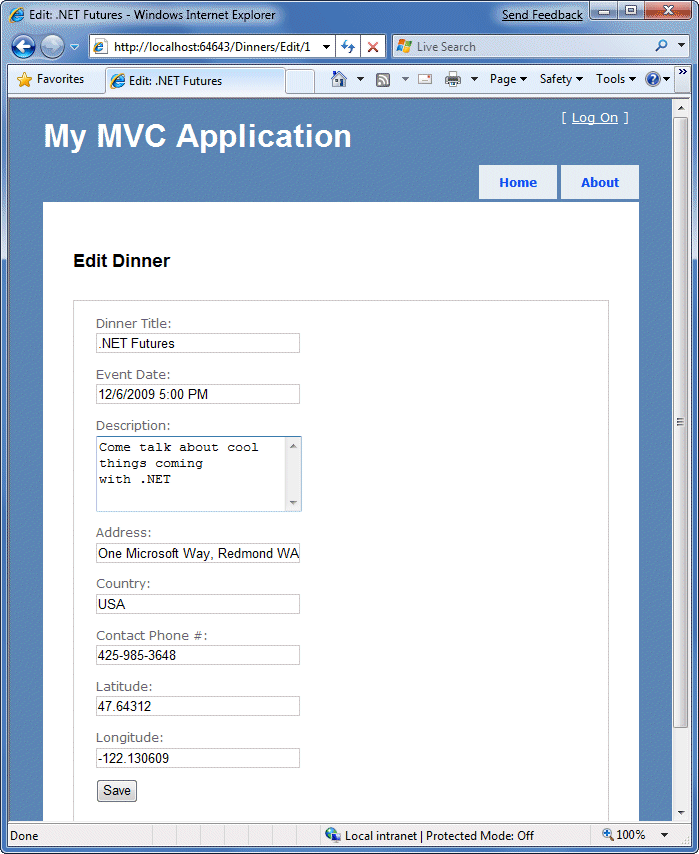This screenshot has height=854, width=699.
Task: Click the Edit Dinner heading
Action: [x=121, y=261]
